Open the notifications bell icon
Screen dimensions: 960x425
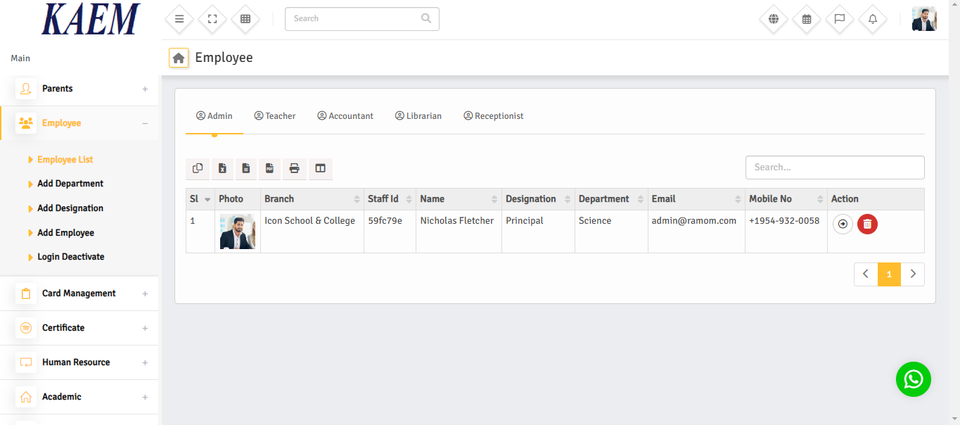click(x=872, y=19)
